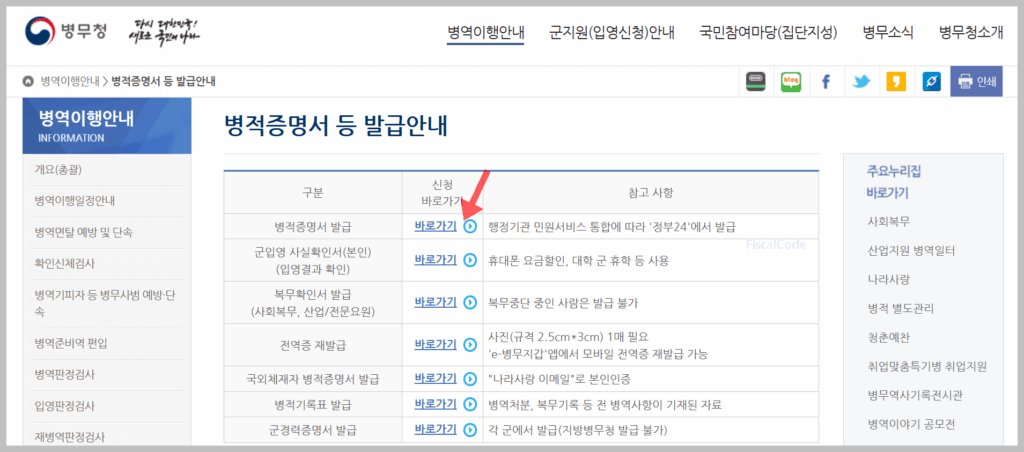Image resolution: width=1024 pixels, height=452 pixels.
Task: Open 바로가기 link for 전역증 재발급
Action: tap(436, 344)
